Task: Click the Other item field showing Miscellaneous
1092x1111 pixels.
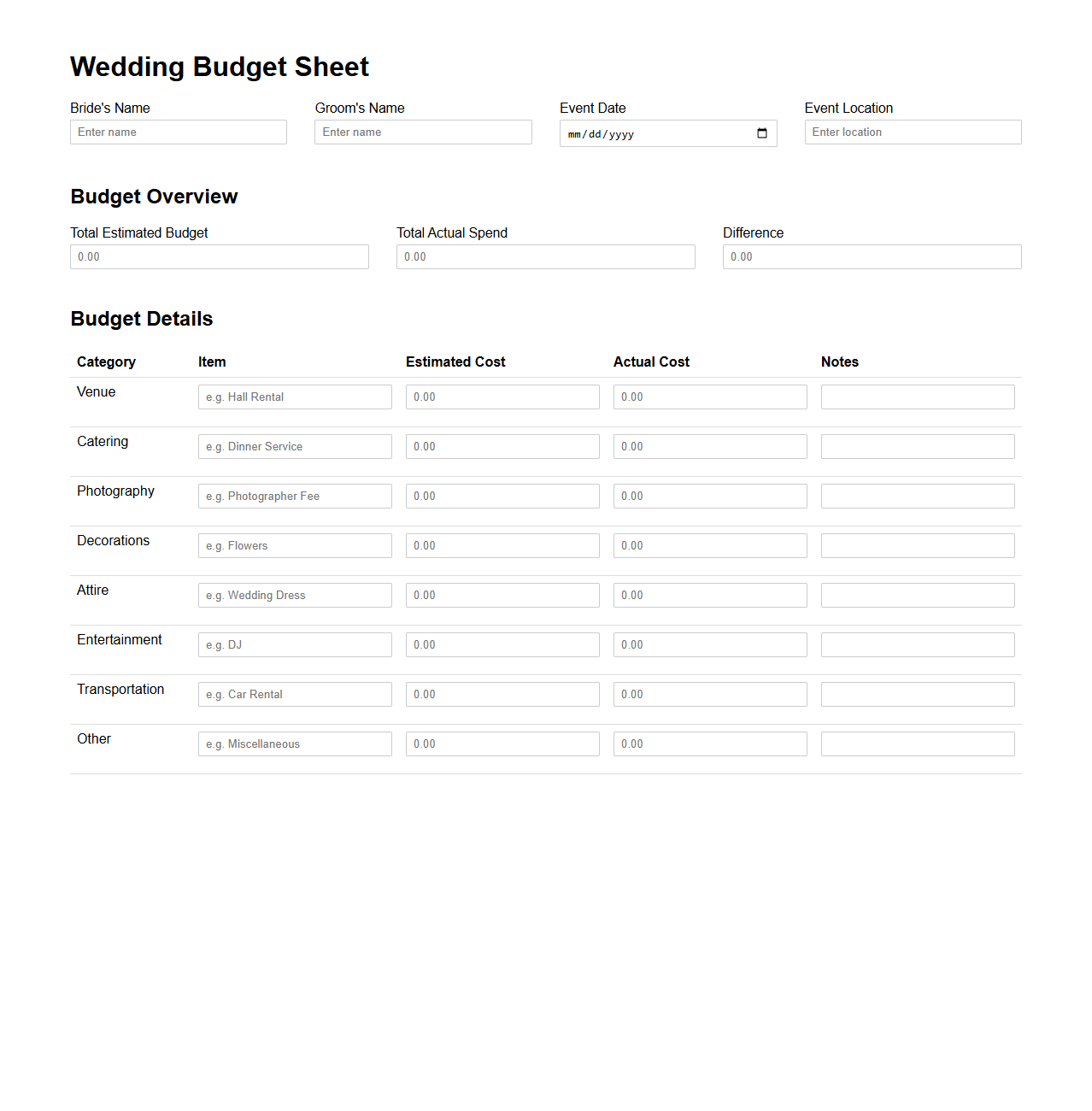Action: [x=294, y=744]
